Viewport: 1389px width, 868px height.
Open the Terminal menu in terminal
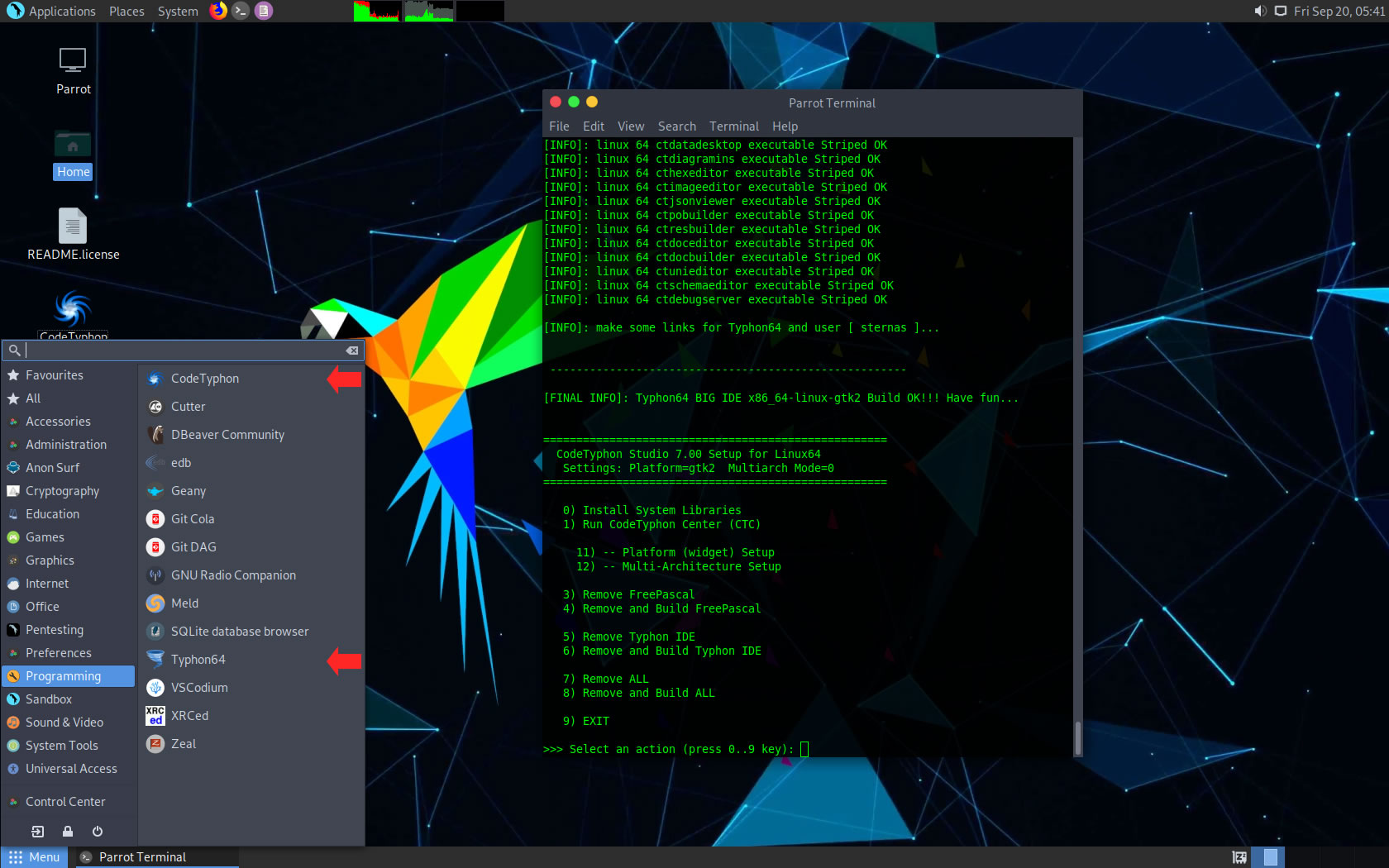734,126
